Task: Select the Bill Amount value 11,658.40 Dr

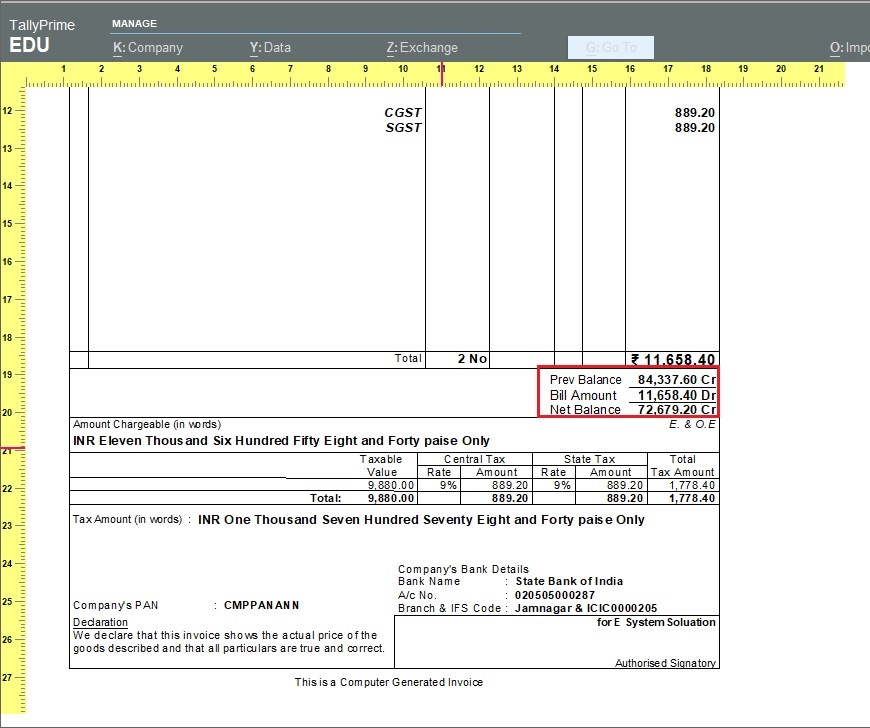Action: (x=672, y=395)
